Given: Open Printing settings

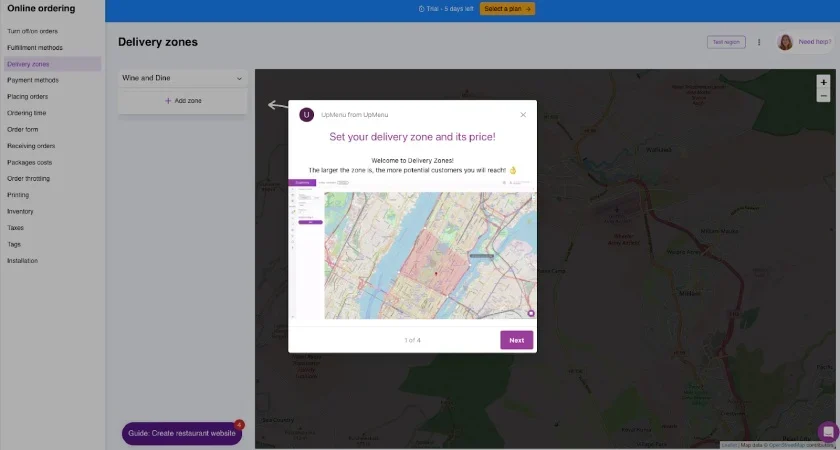Looking at the screenshot, I should [x=18, y=195].
